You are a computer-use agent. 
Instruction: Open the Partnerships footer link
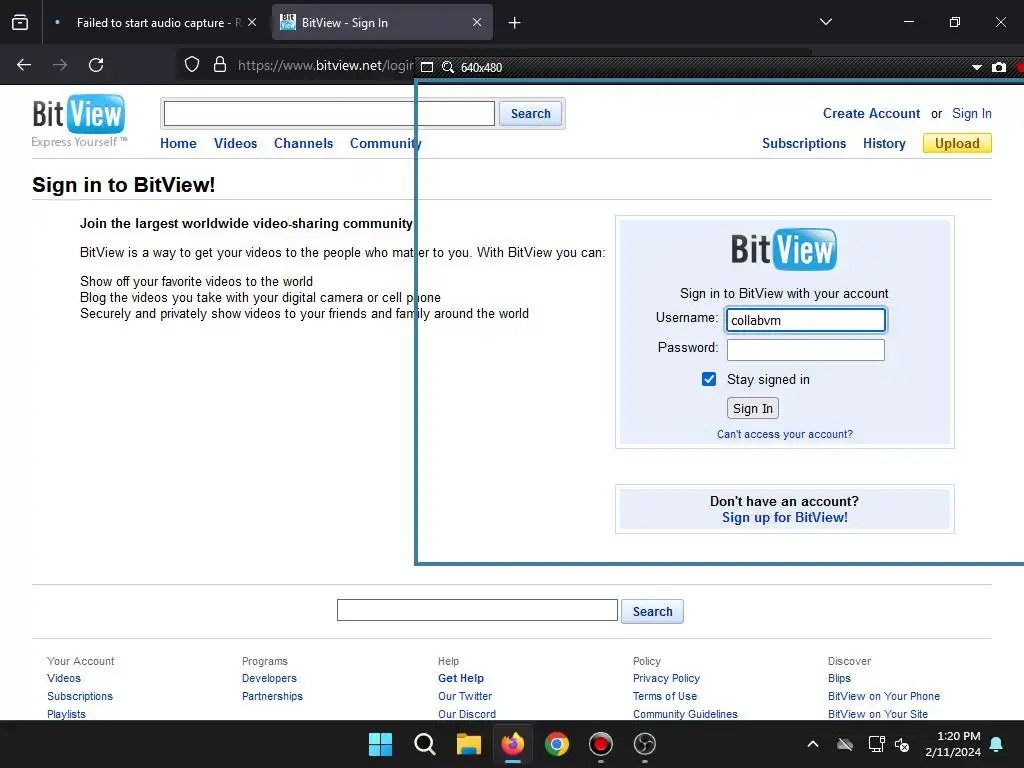[272, 696]
